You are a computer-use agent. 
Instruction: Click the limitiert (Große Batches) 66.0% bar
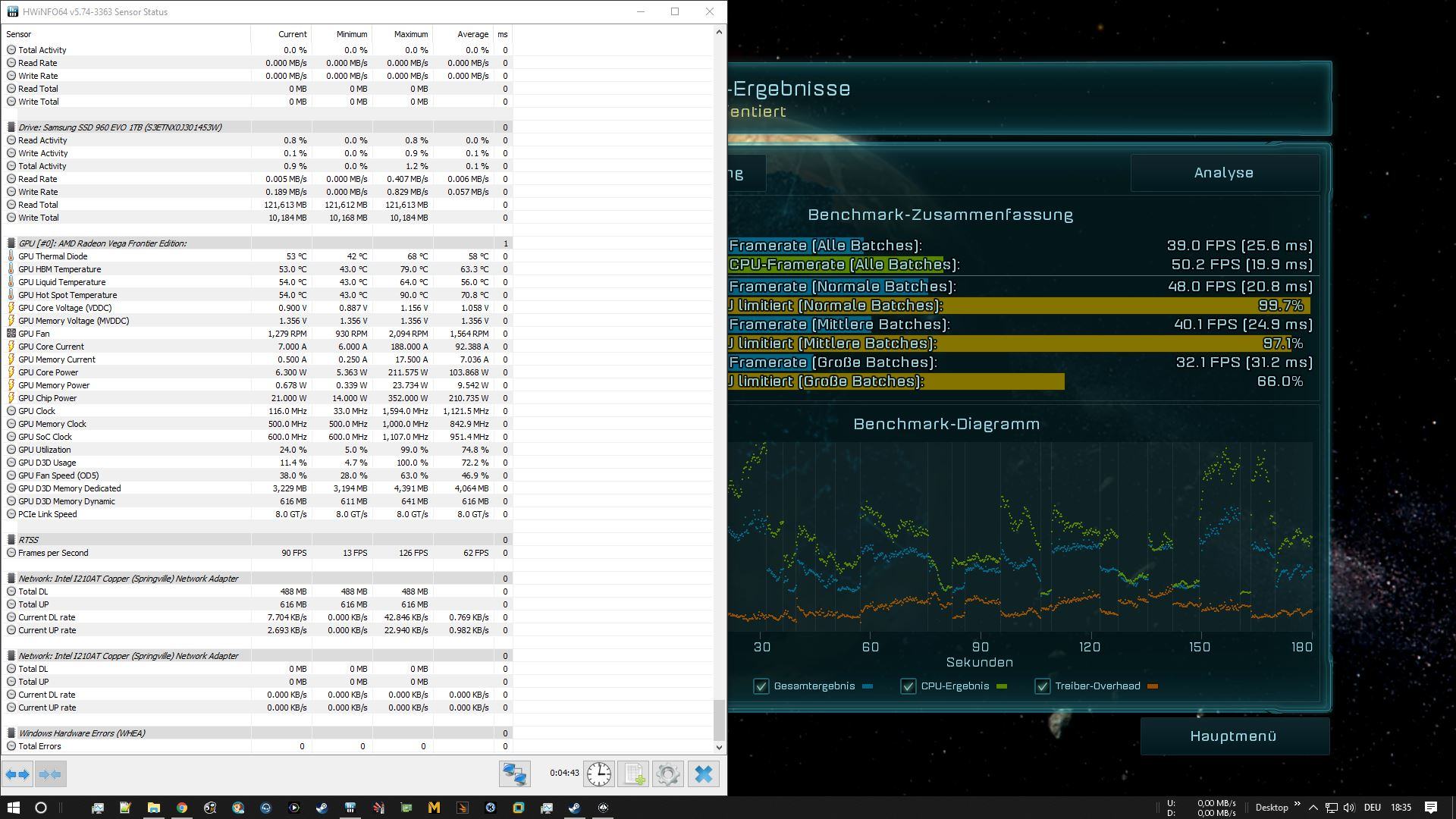pos(896,381)
